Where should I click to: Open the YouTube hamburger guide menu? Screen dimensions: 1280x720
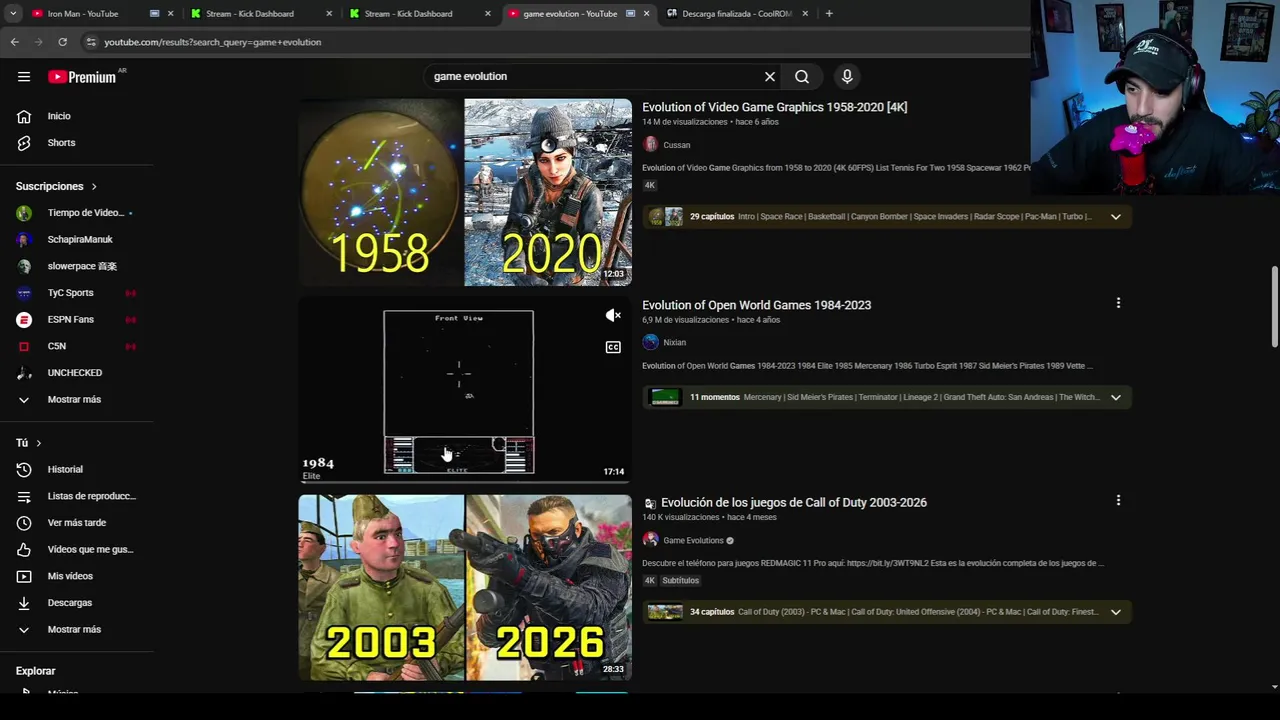(24, 77)
